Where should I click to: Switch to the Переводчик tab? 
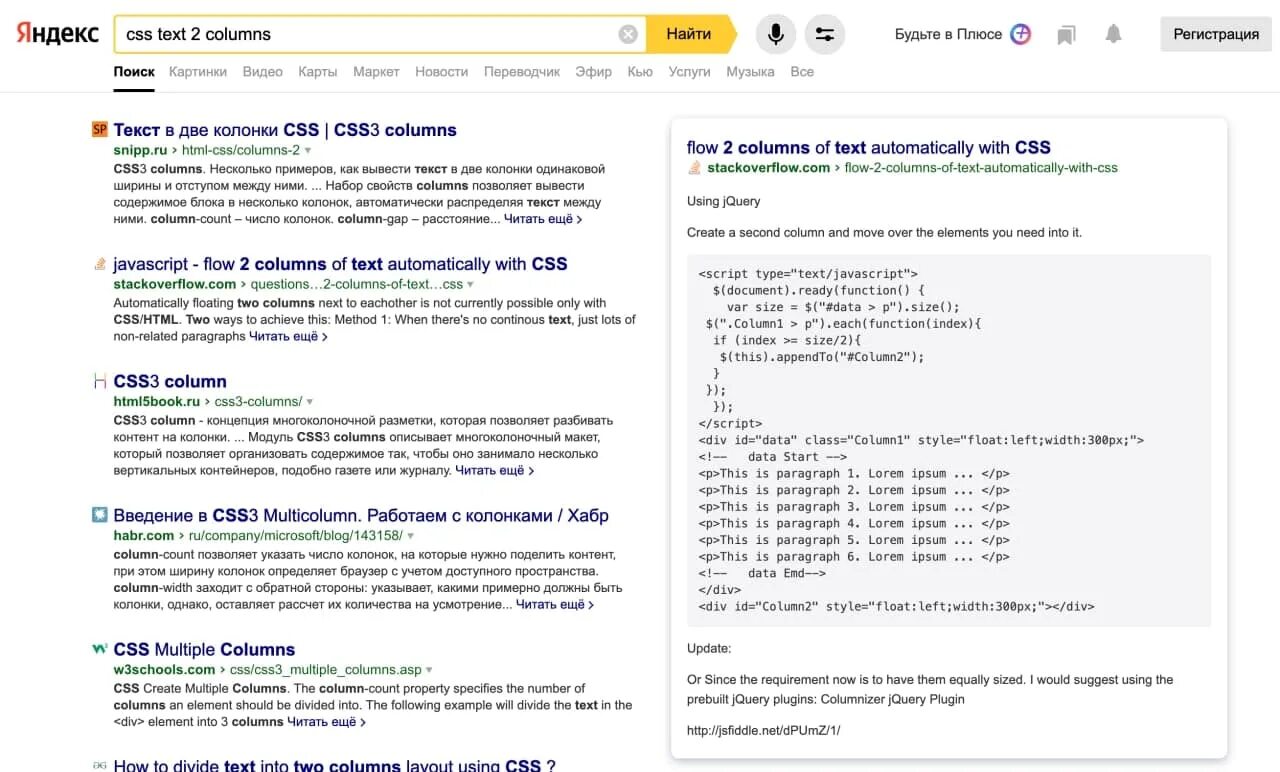[522, 72]
